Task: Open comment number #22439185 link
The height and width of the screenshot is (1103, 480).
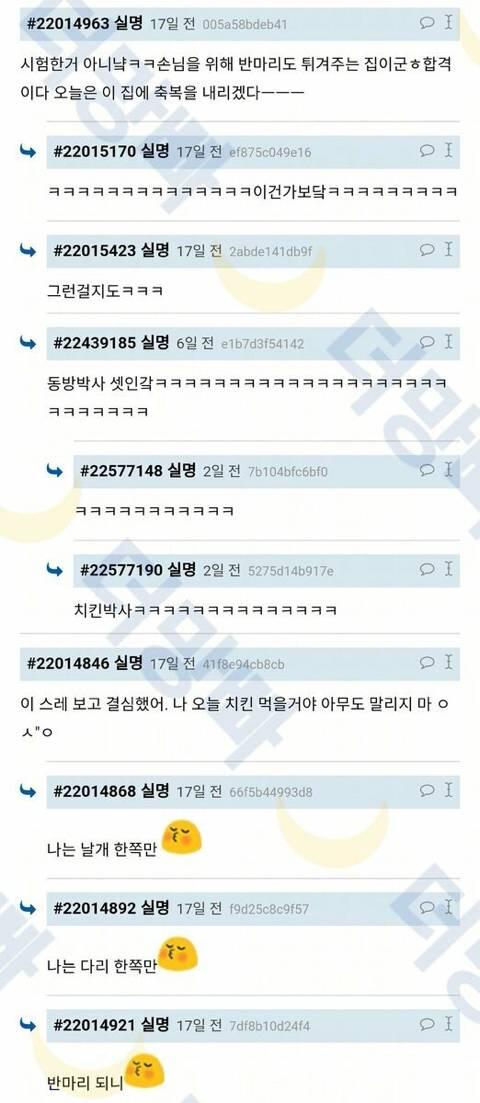Action: (95, 343)
